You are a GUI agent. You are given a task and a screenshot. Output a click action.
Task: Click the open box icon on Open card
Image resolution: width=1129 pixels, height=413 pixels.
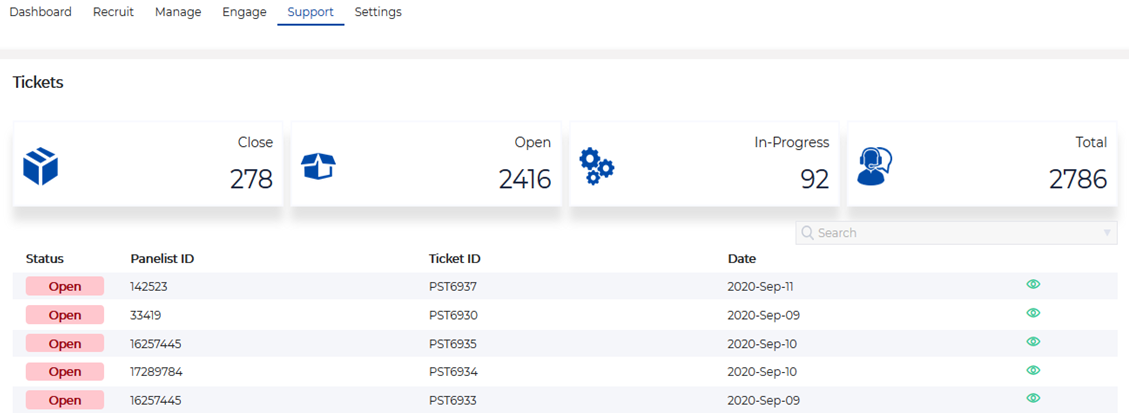pos(319,166)
